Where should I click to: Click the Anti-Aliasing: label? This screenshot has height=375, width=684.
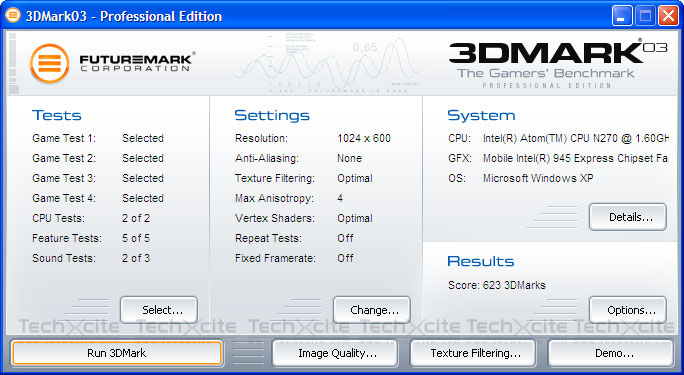point(267,158)
